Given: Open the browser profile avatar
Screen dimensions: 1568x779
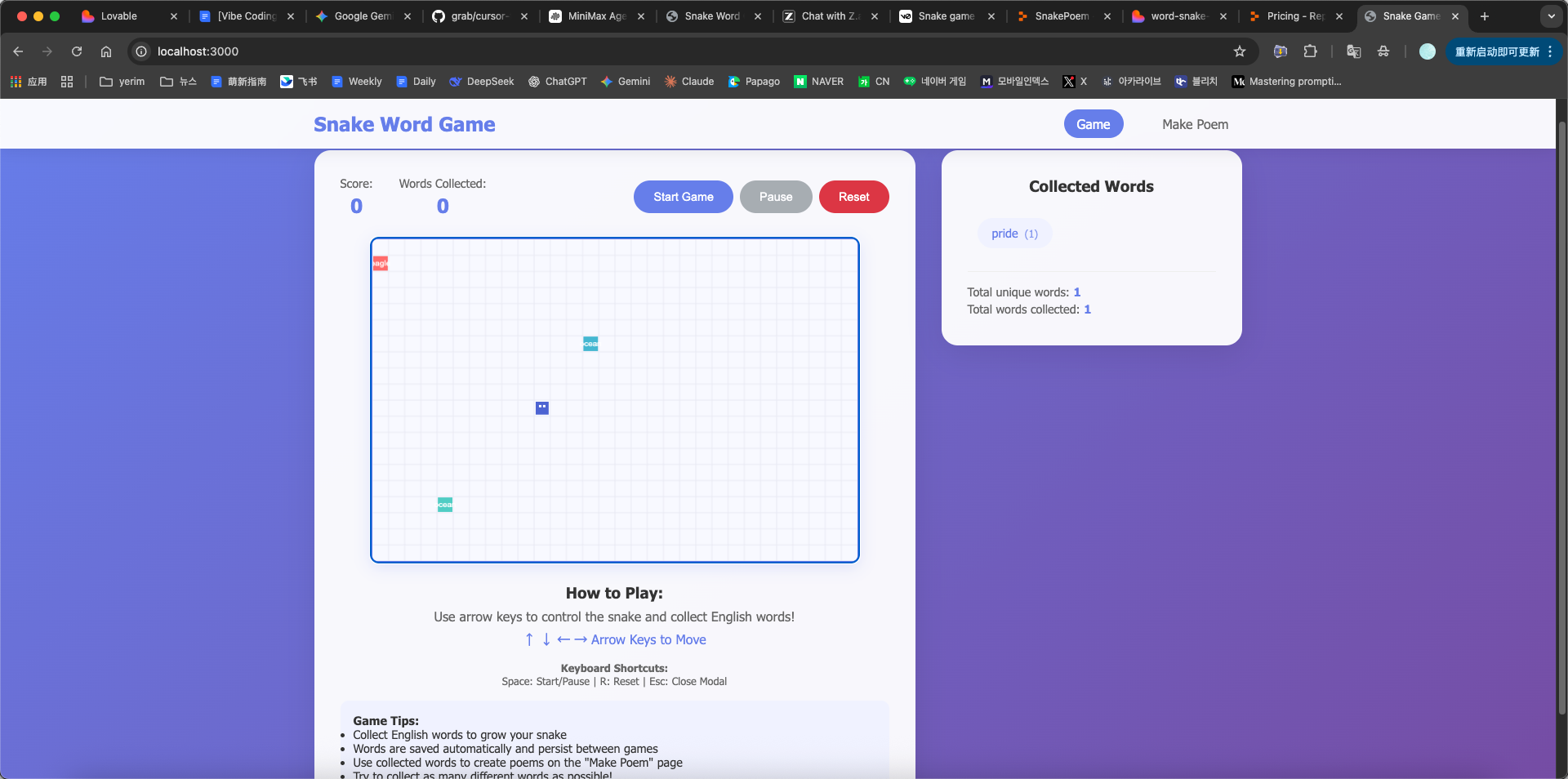Looking at the screenshot, I should [x=1427, y=51].
